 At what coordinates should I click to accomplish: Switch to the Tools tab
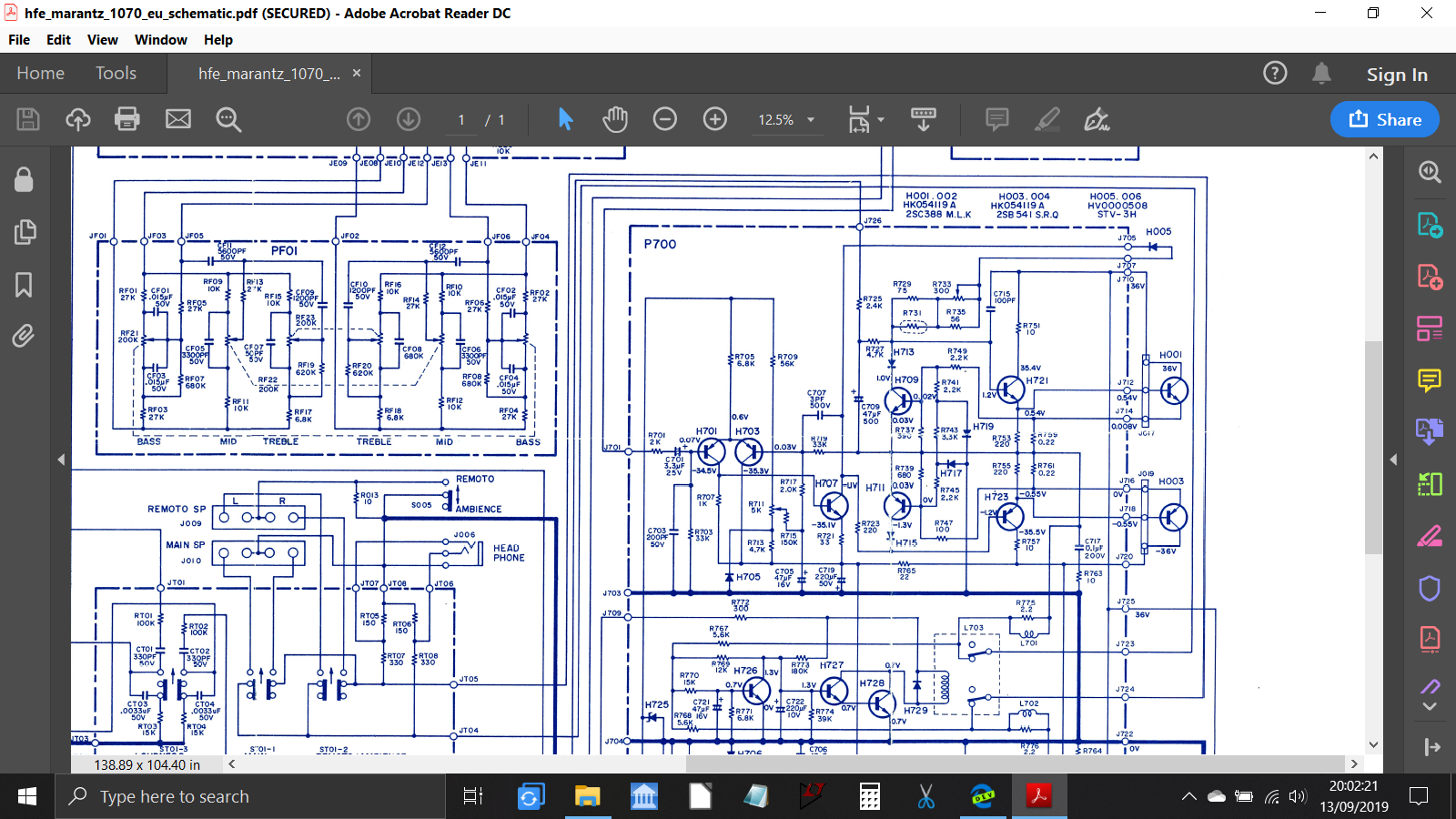coord(116,73)
